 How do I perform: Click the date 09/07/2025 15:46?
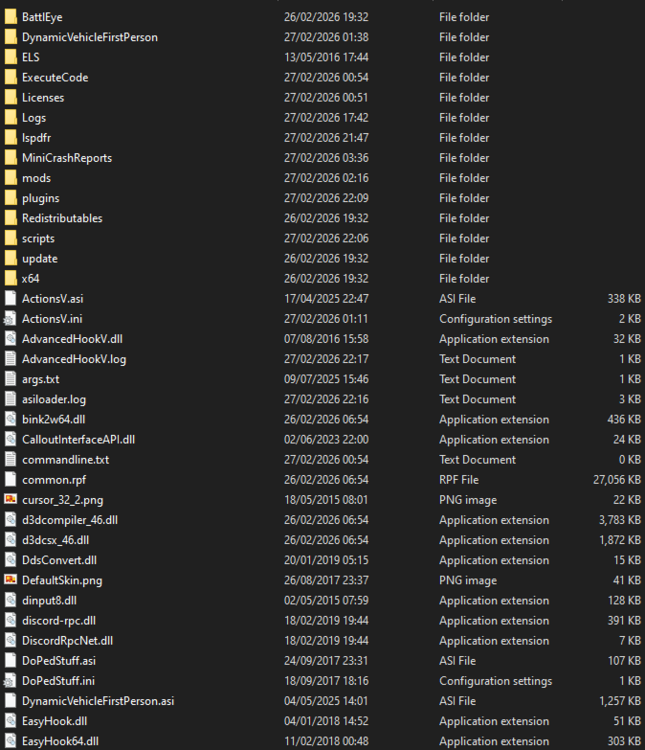pyautogui.click(x=326, y=379)
